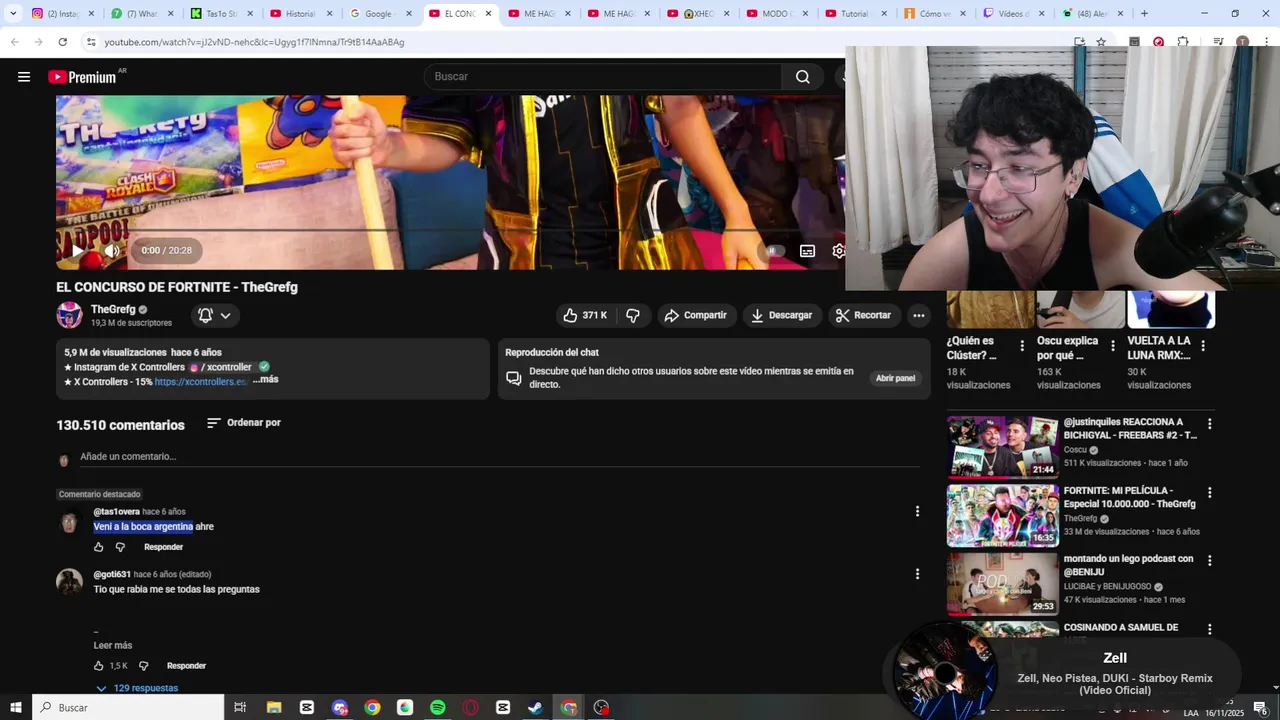This screenshot has height=720, width=1280.
Task: Reply to the @goti631 comment
Action: tap(186, 666)
